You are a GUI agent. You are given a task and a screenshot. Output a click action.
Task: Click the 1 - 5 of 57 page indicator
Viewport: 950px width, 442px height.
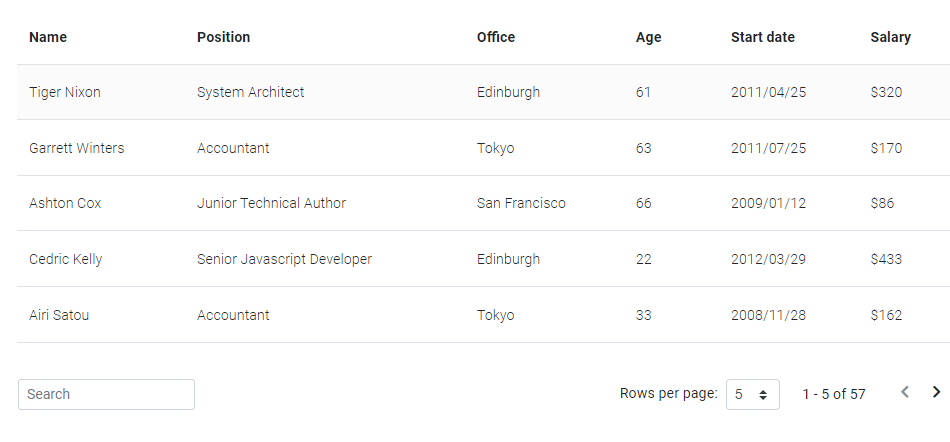tap(834, 394)
